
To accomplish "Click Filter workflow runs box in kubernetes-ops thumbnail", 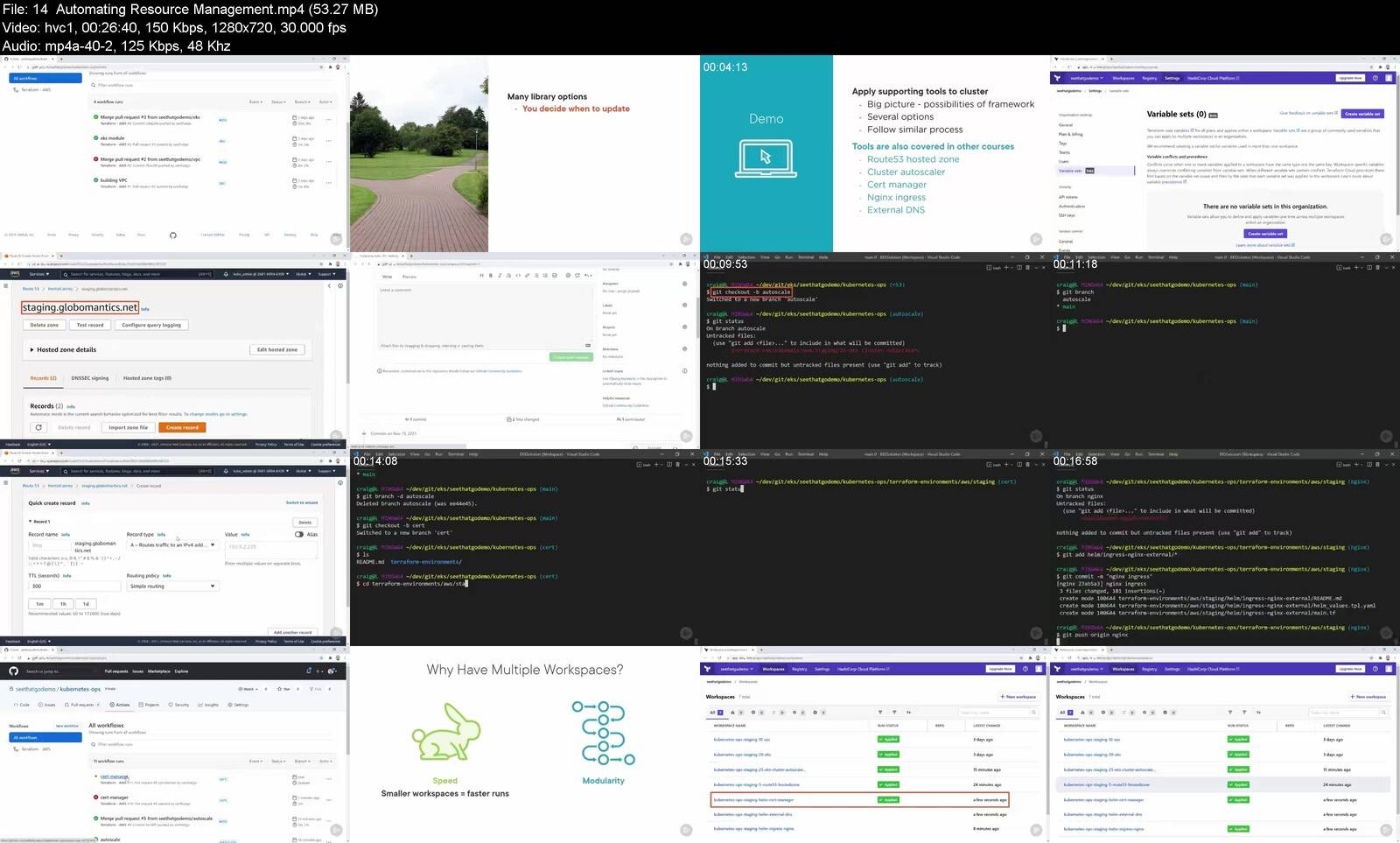I will pyautogui.click(x=210, y=744).
